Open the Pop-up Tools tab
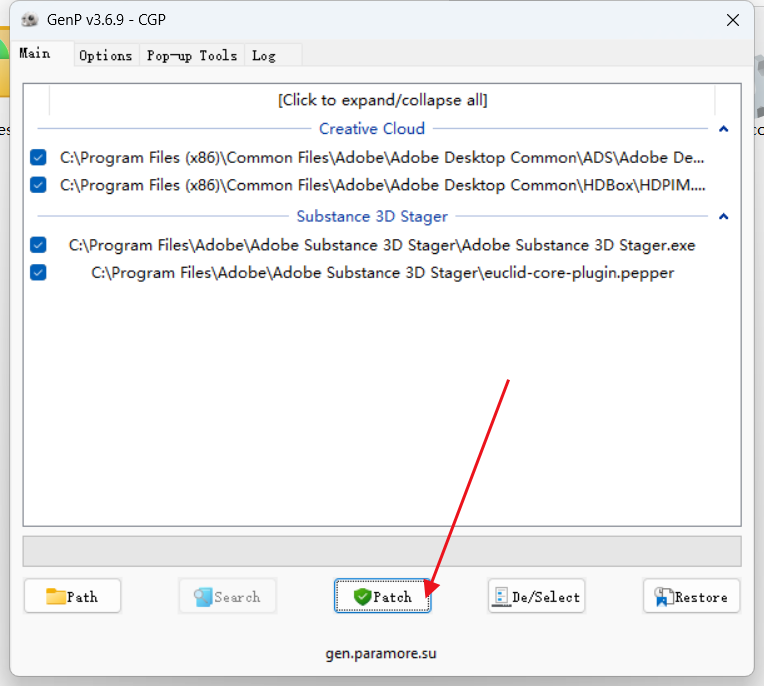This screenshot has width=764, height=686. (x=192, y=56)
